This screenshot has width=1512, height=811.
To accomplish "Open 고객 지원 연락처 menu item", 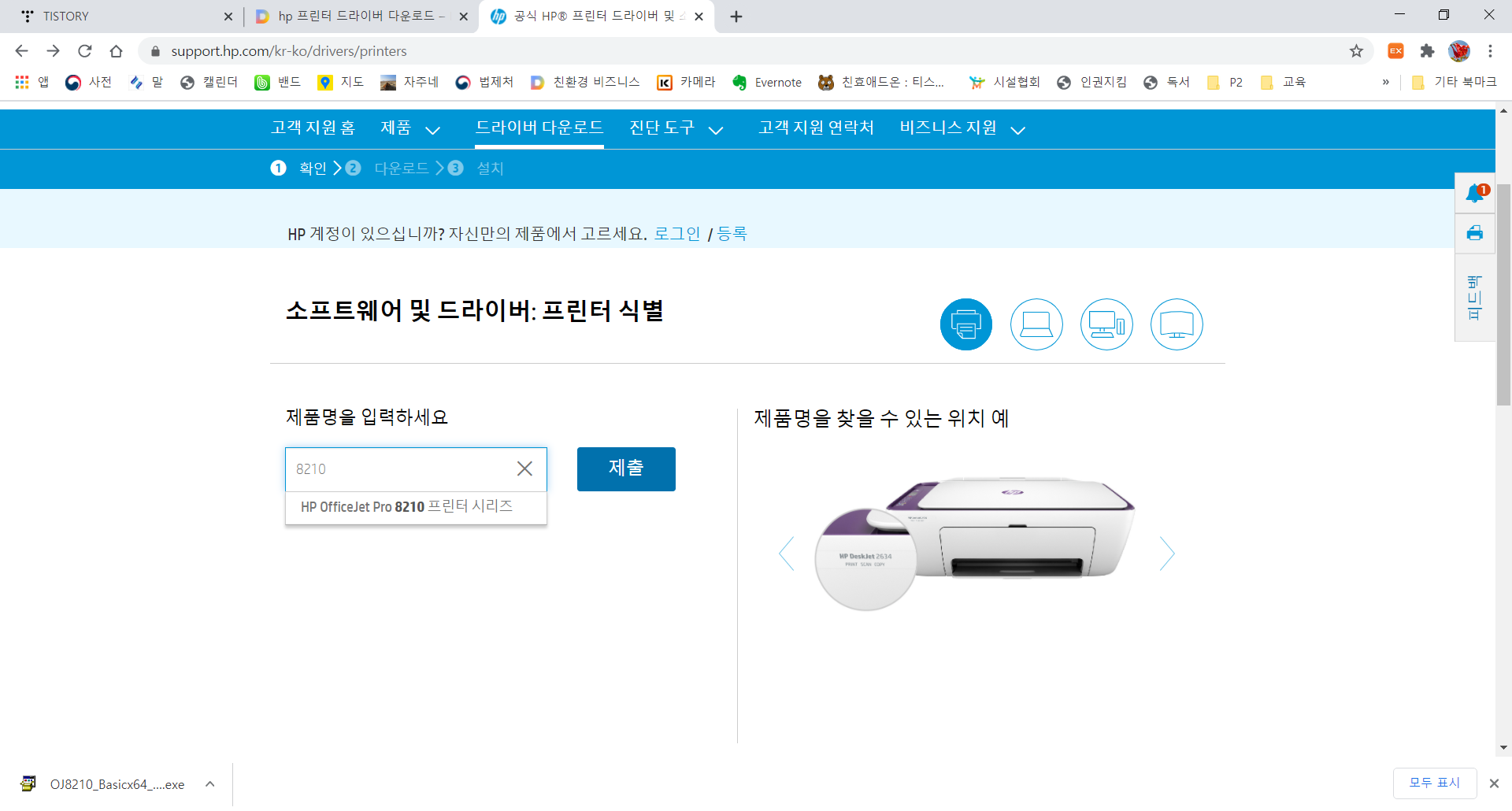I will (816, 128).
